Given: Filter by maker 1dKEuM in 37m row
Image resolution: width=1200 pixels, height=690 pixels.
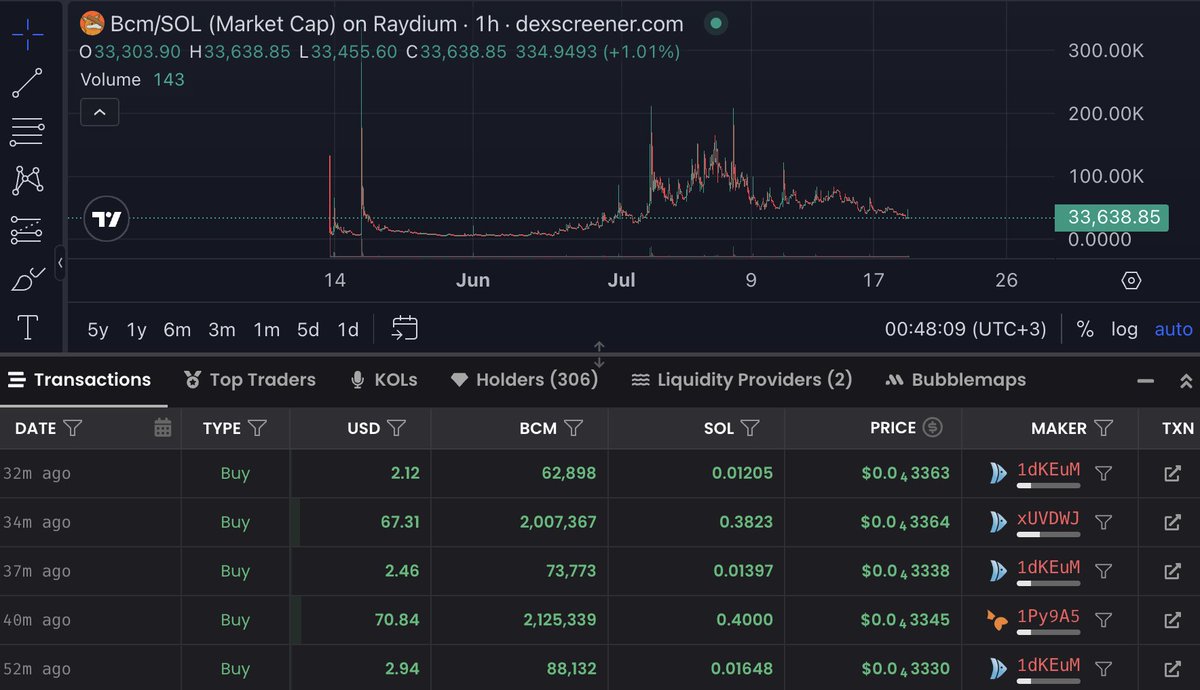Looking at the screenshot, I should [x=1103, y=571].
